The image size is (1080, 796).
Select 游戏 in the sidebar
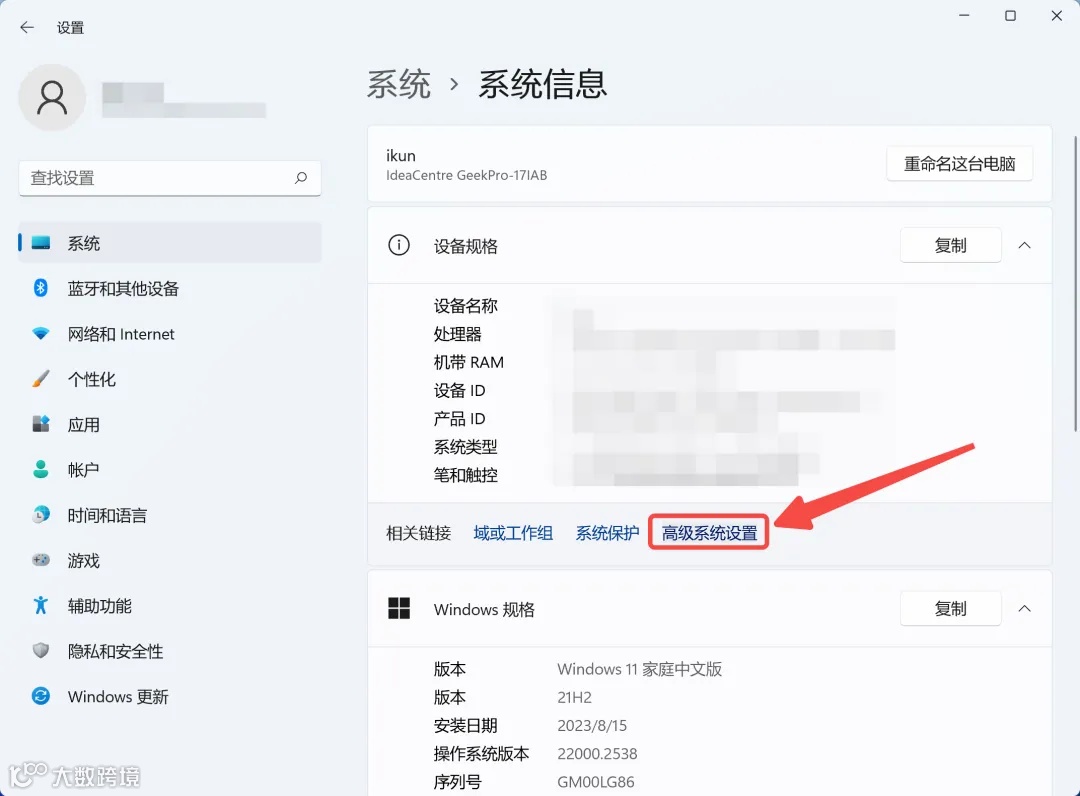click(x=169, y=560)
